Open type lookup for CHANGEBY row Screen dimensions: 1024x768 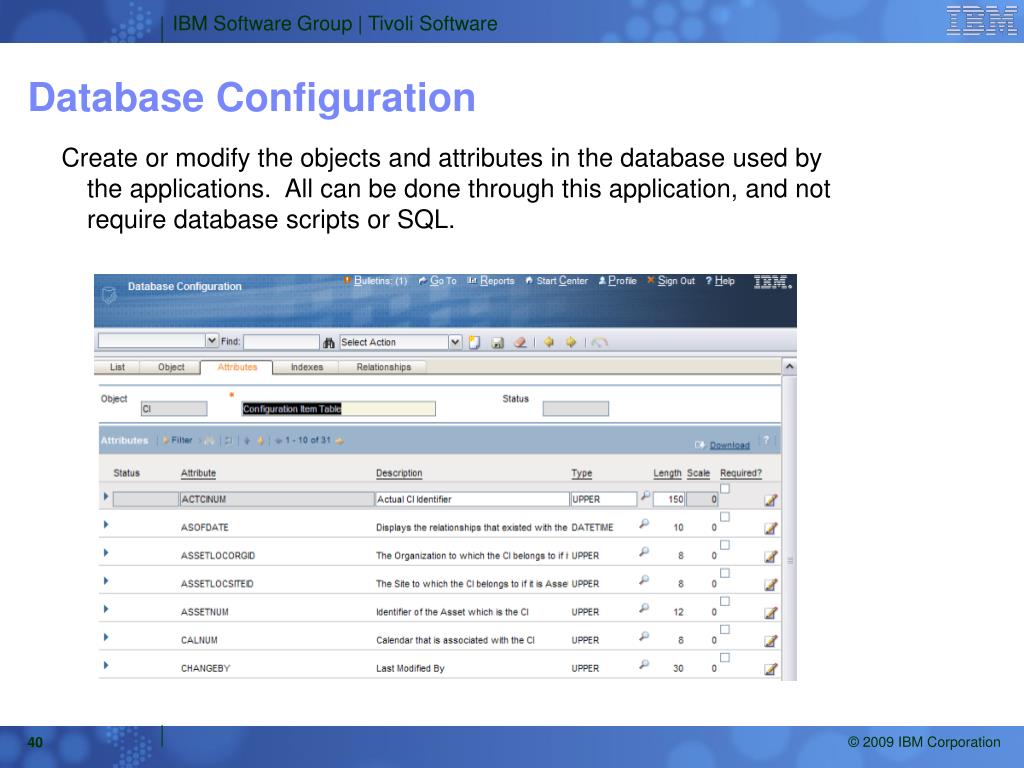(645, 664)
